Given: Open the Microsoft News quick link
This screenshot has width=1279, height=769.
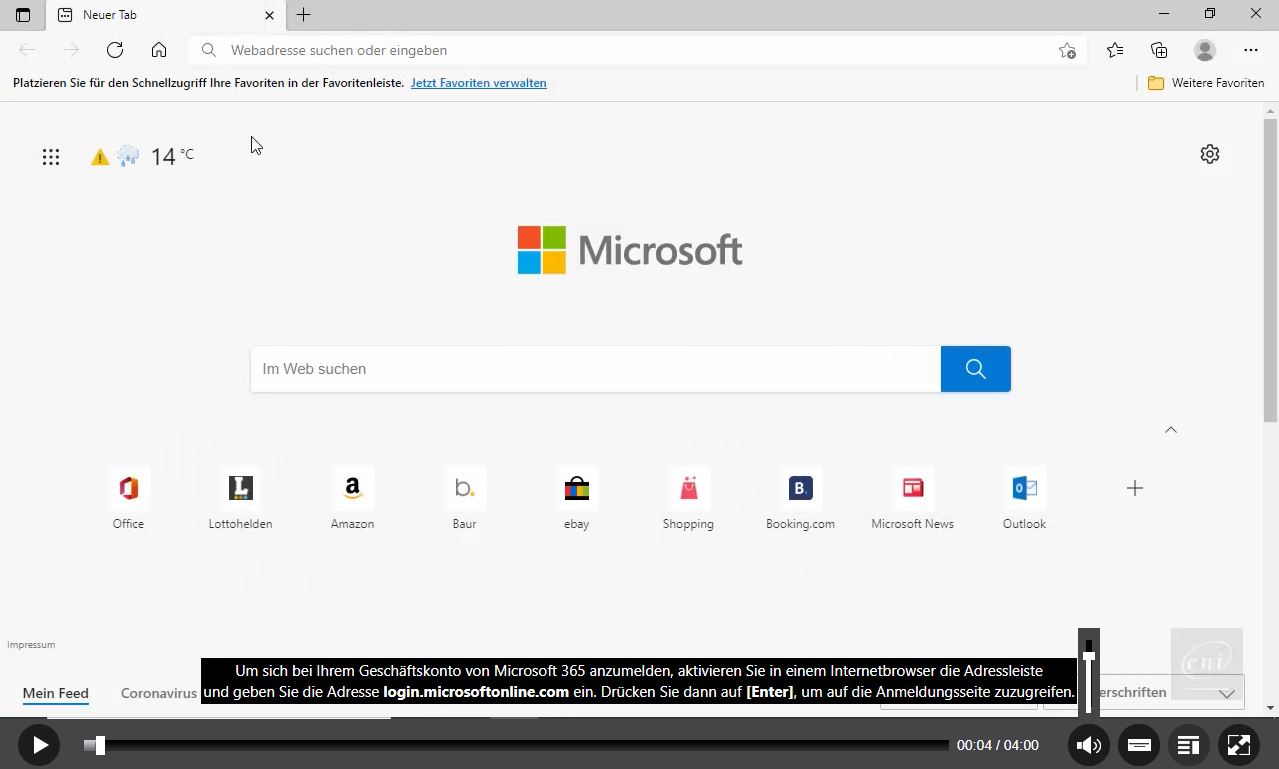Looking at the screenshot, I should (912, 499).
